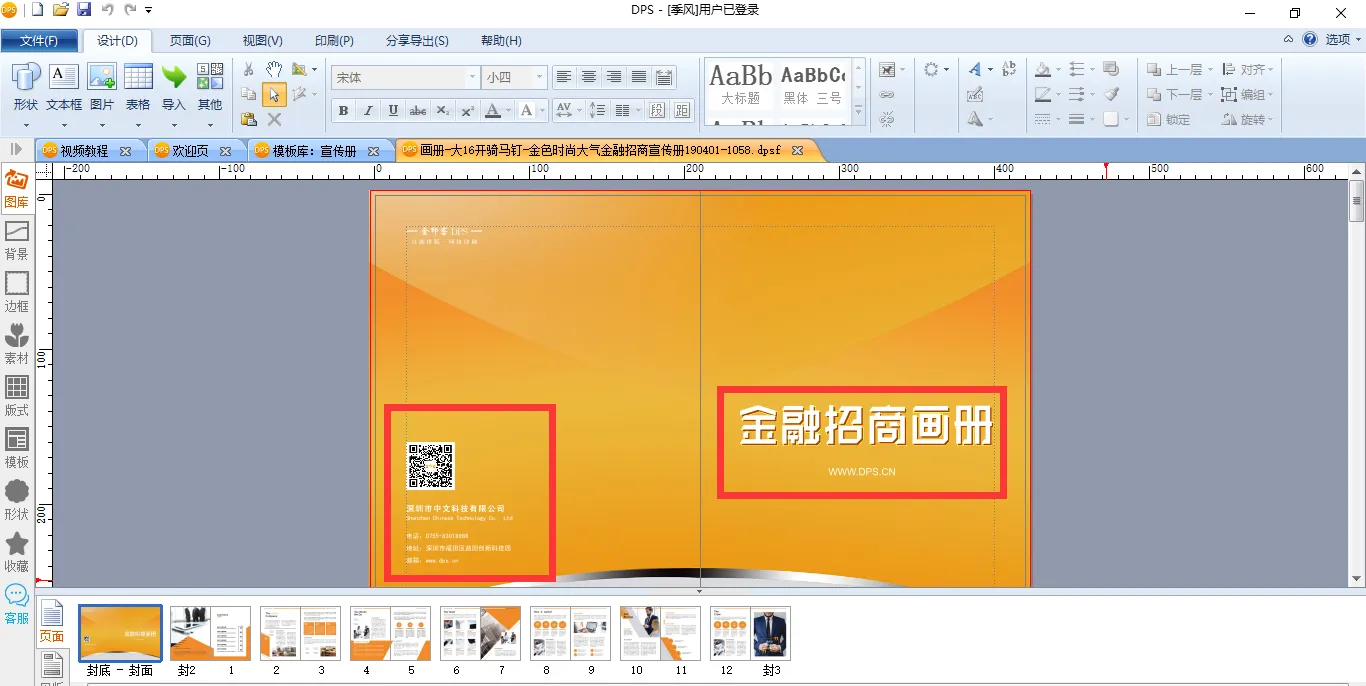The height and width of the screenshot is (686, 1366).
Task: Switch to the 分享导出(S) ribbon tab
Action: (x=417, y=41)
